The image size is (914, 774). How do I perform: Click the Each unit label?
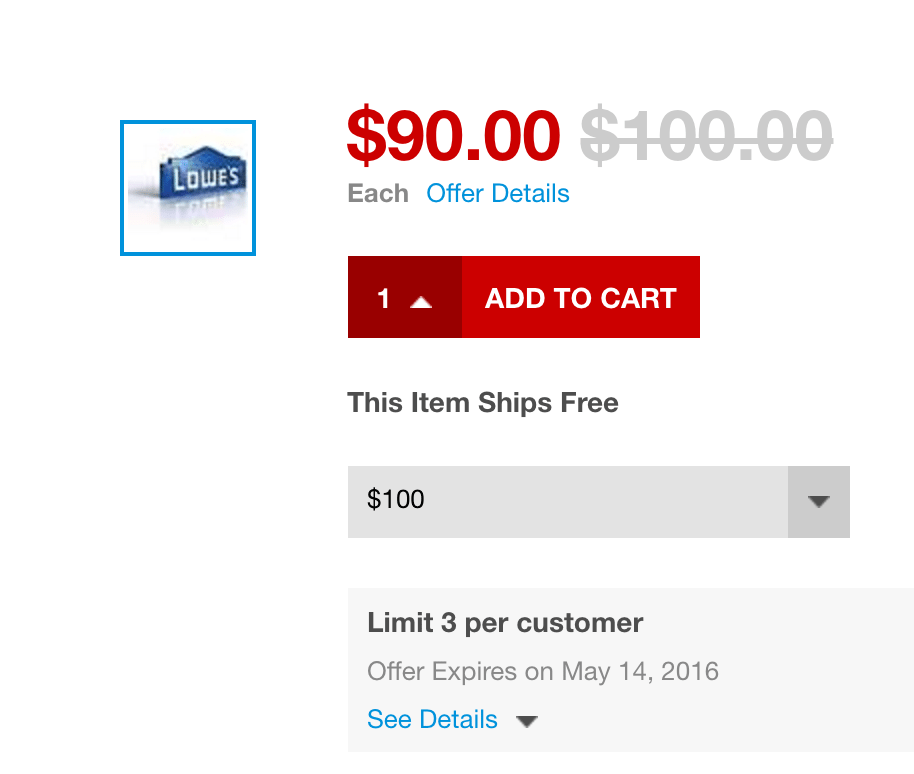pyautogui.click(x=378, y=193)
